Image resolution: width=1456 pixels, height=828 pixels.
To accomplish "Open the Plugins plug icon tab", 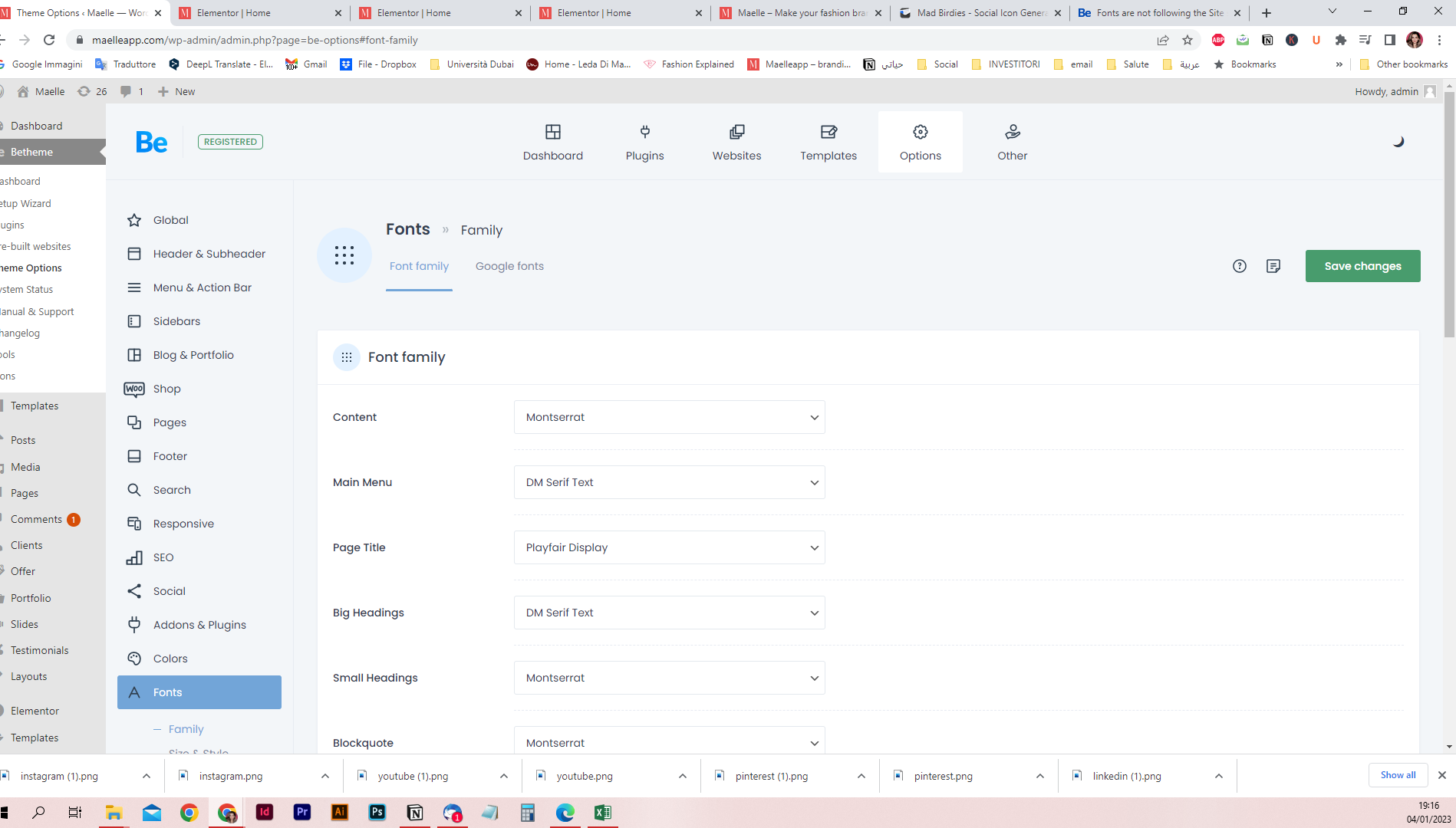I will pos(644,143).
